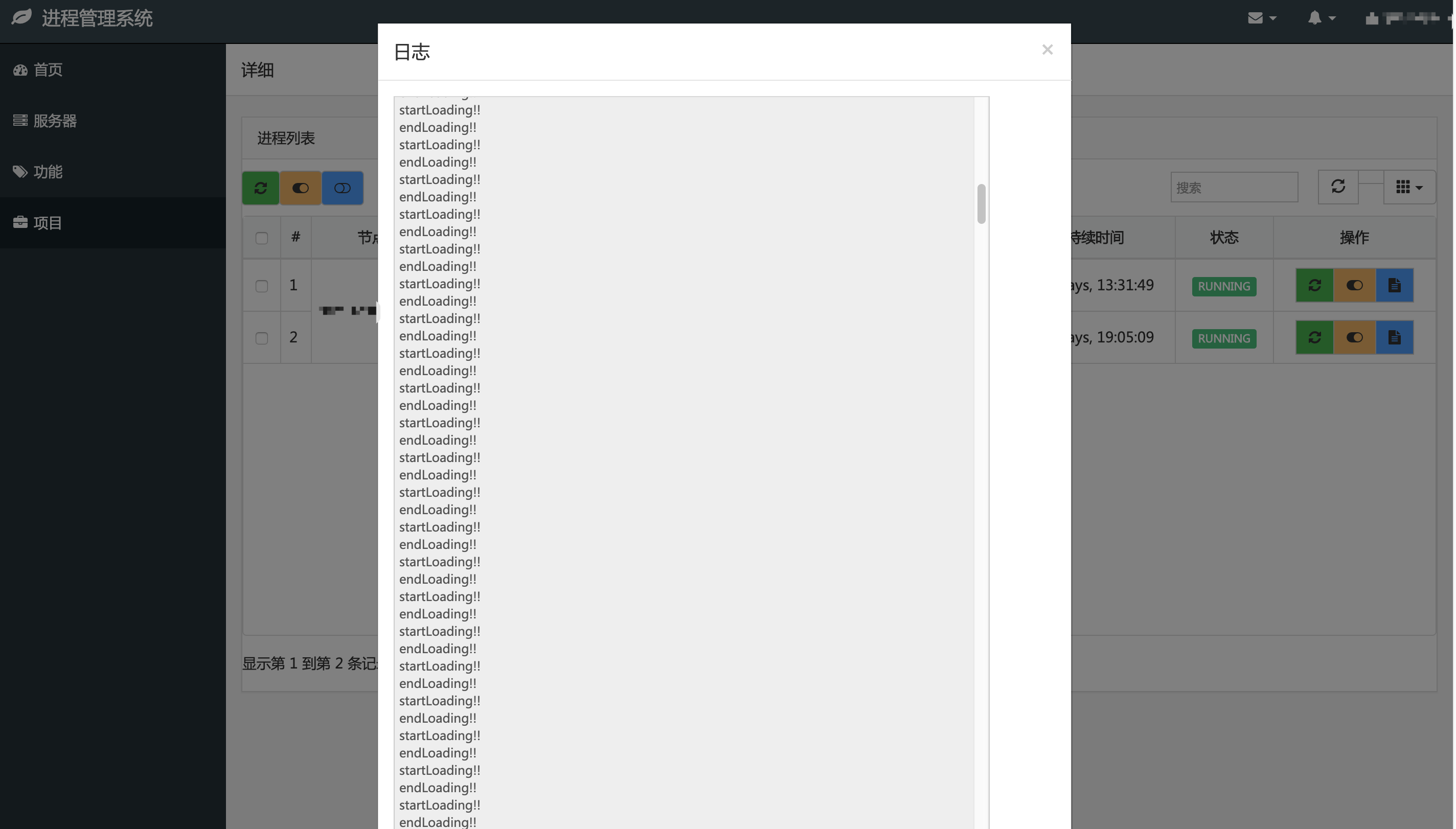Image resolution: width=1456 pixels, height=829 pixels.
Task: Click the 搜索 search input field
Action: click(x=1234, y=188)
